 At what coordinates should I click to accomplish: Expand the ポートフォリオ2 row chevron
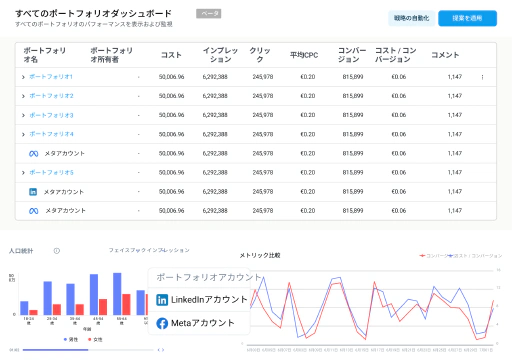click(x=23, y=96)
